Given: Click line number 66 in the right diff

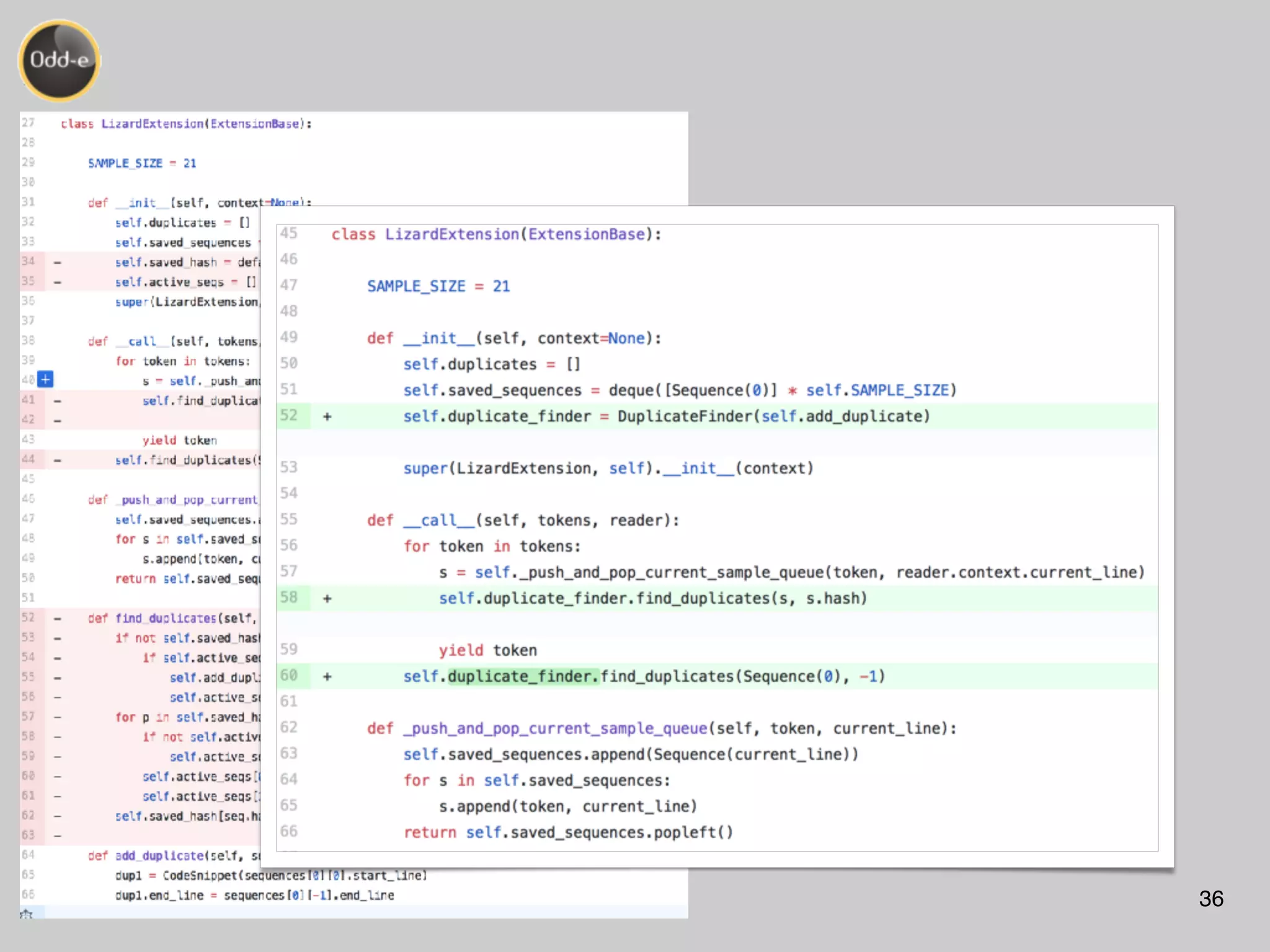Looking at the screenshot, I should (x=289, y=831).
